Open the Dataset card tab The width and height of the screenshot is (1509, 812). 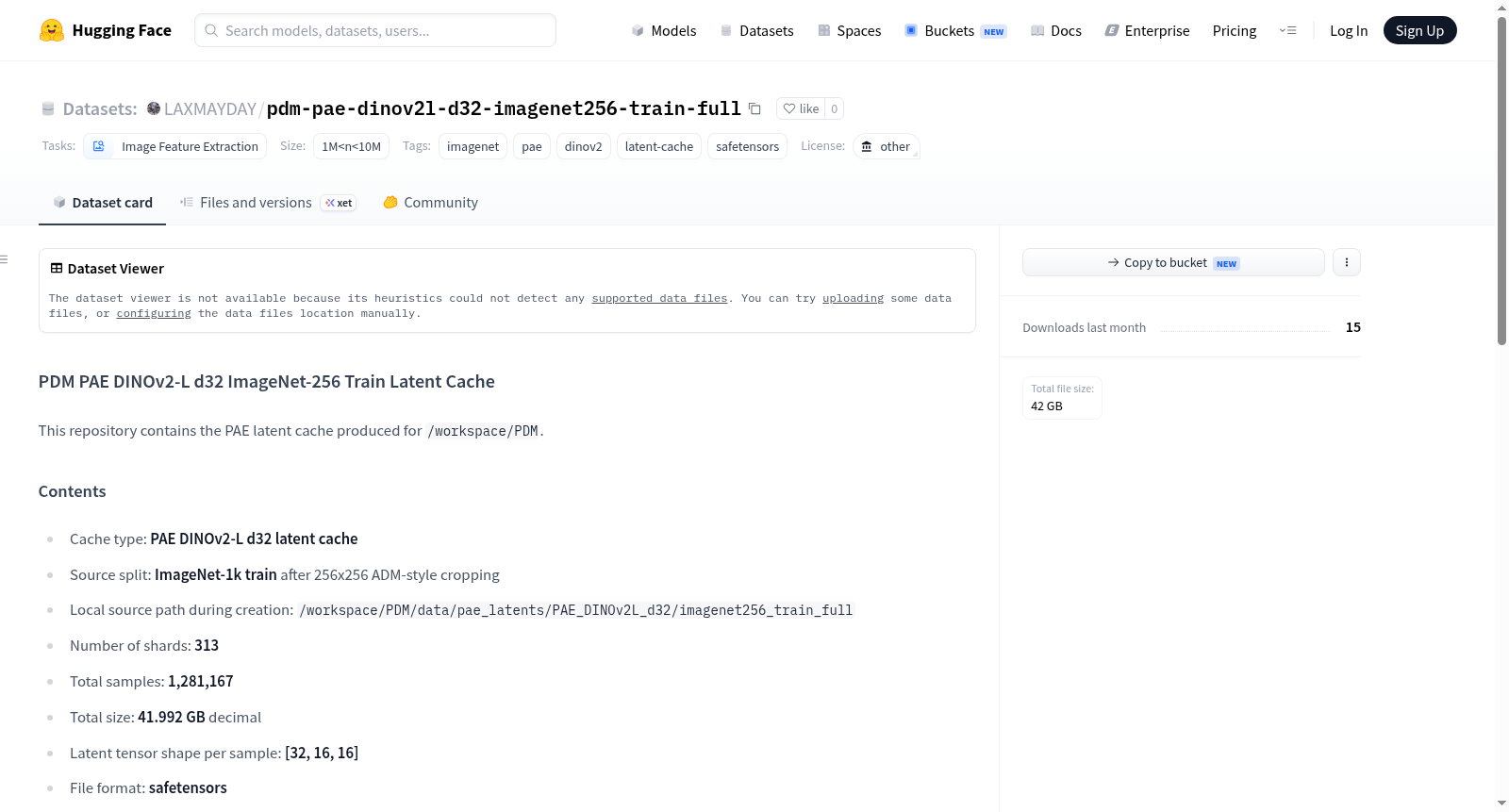pos(102,203)
